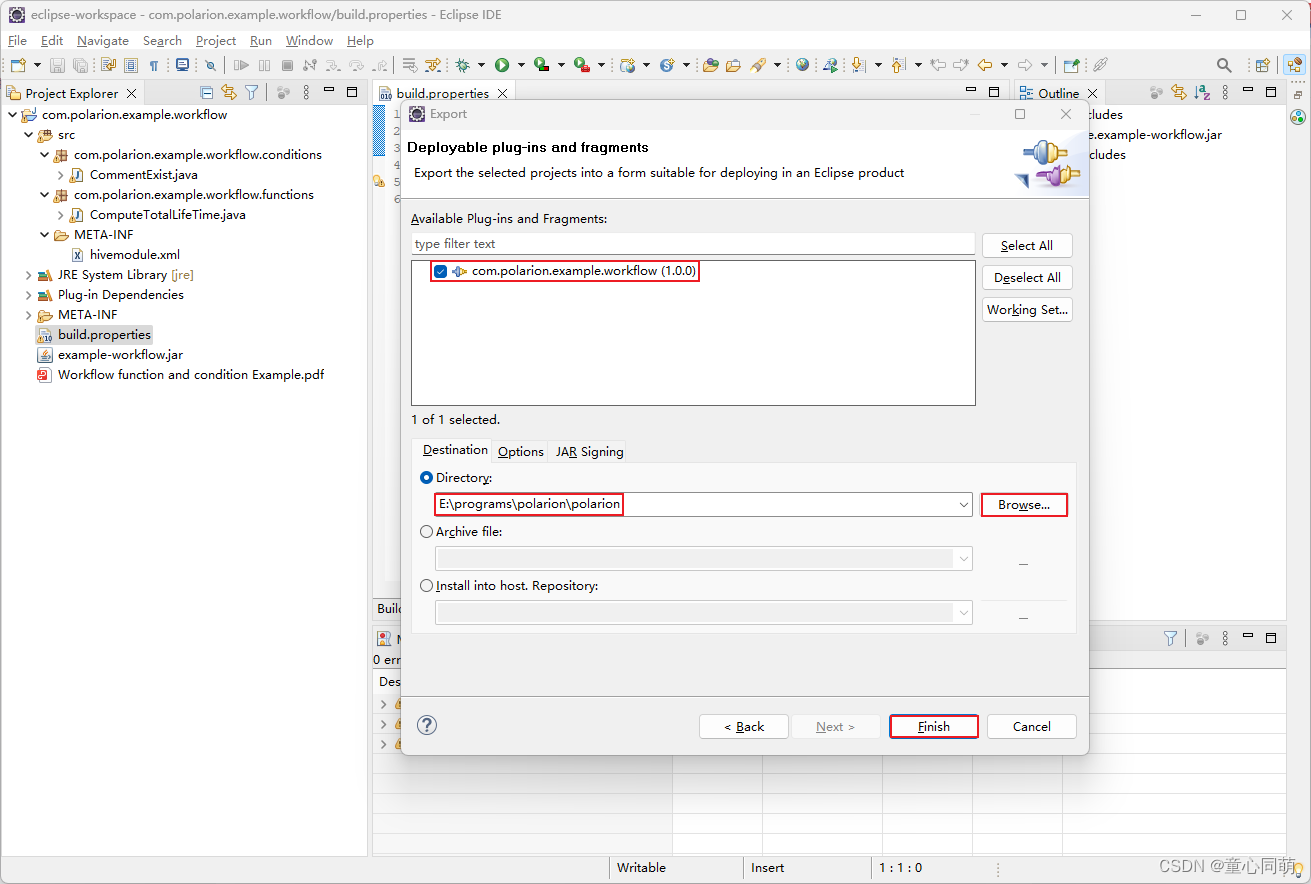The image size is (1311, 884).
Task: Click the Pin Editor toolbar icon
Action: point(1071,65)
